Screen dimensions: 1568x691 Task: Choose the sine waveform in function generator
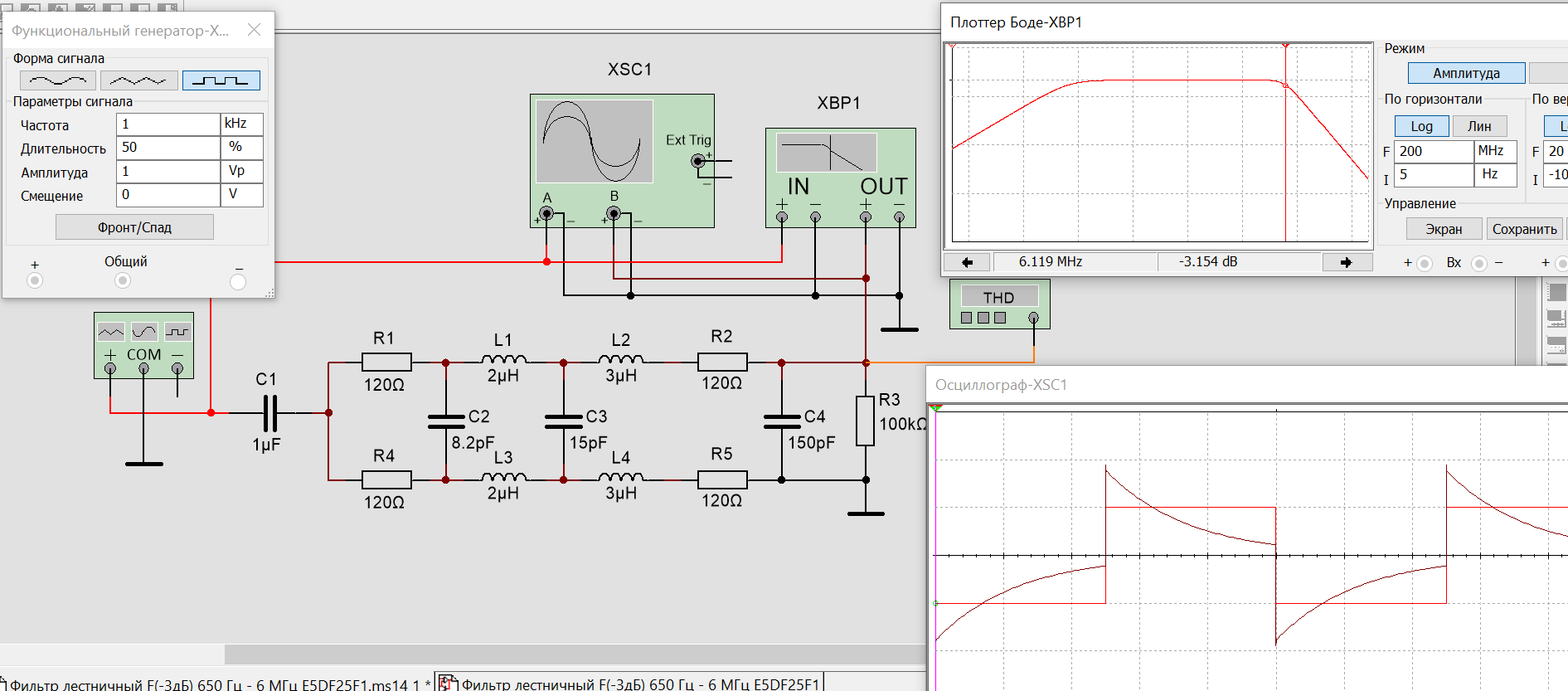(x=57, y=80)
